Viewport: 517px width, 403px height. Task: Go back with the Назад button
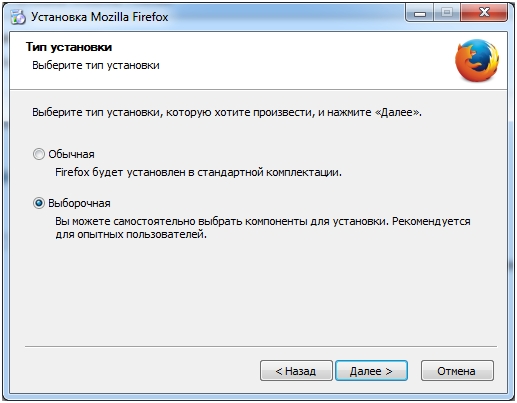[296, 370]
